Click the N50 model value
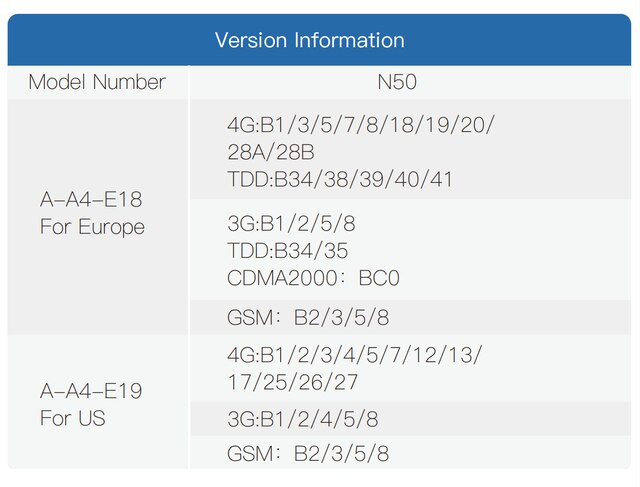 click(x=397, y=82)
